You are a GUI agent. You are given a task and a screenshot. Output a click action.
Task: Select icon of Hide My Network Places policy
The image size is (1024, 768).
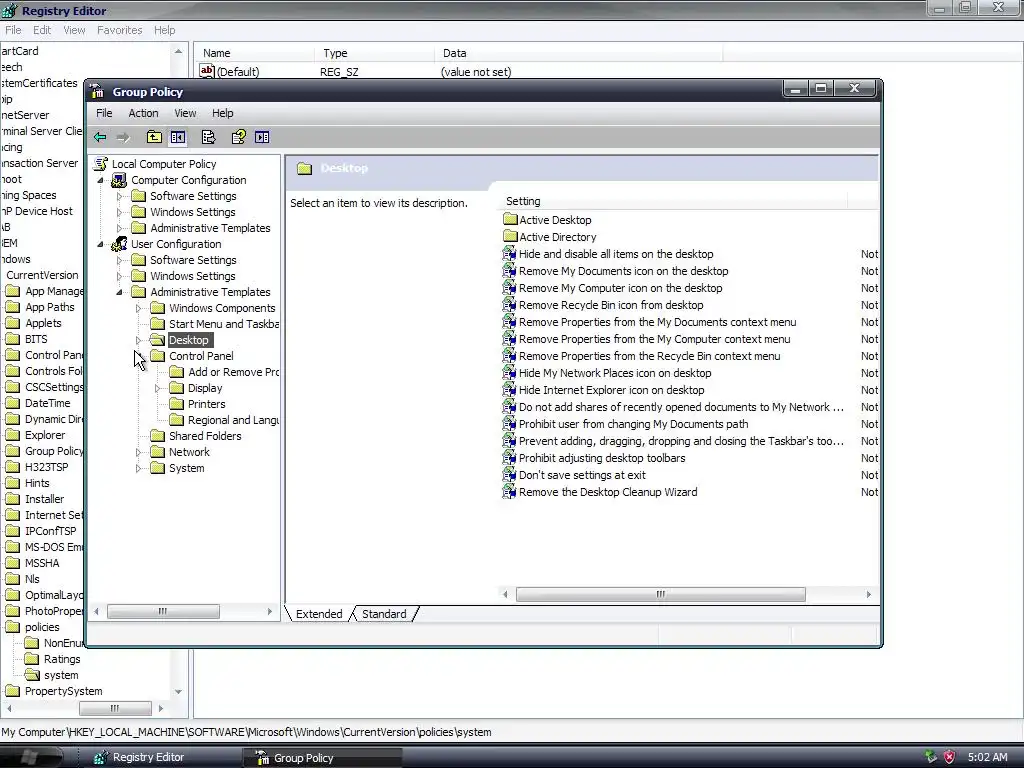(509, 373)
